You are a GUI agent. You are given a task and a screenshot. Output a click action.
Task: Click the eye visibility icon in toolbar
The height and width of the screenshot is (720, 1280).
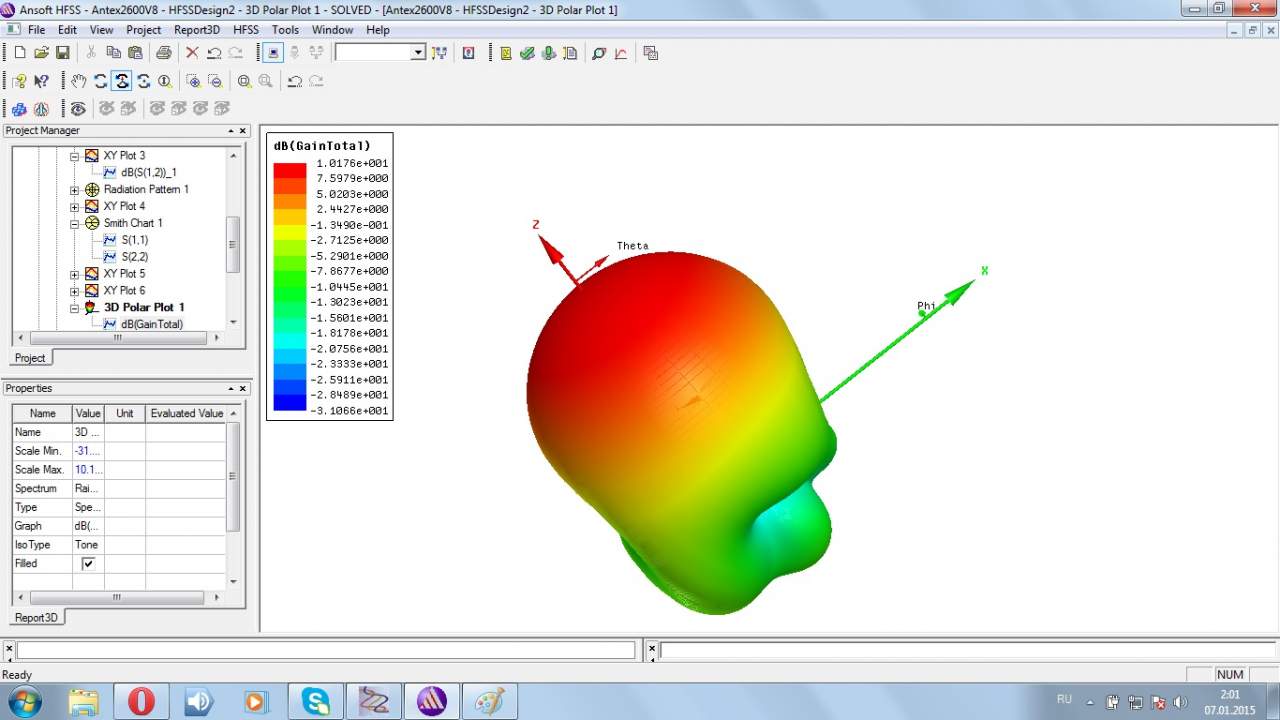pyautogui.click(x=78, y=108)
